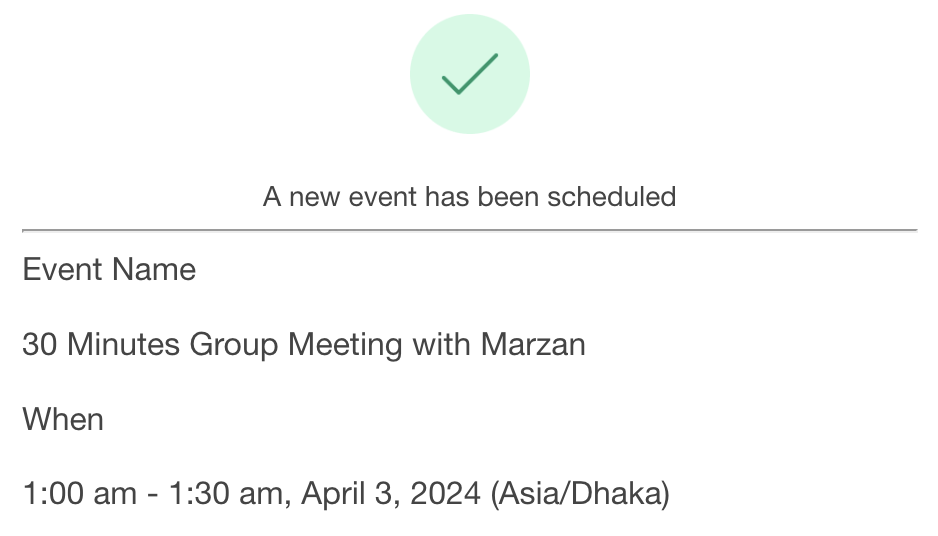Click the '(Asia/Dhaka)' timezone text
The image size is (938, 536).
580,494
